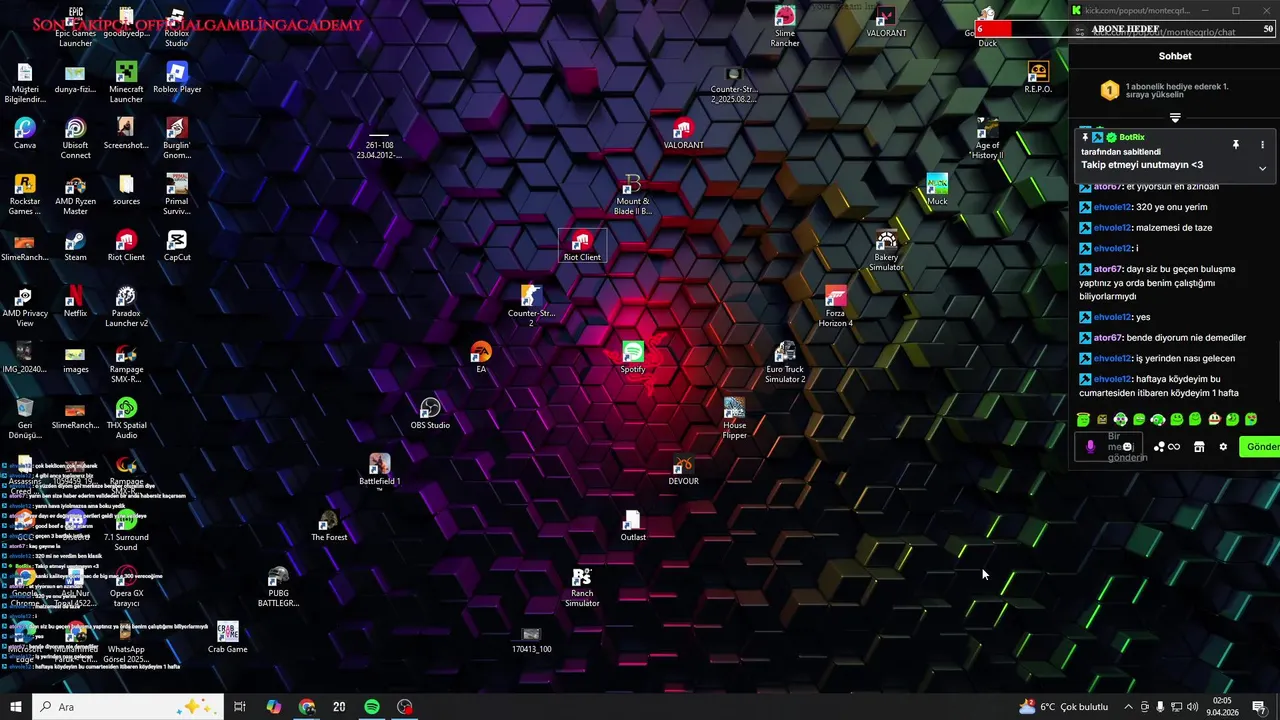Open the Burglin' Gnomes desktop icon
The width and height of the screenshot is (1280, 720).
pos(177,139)
